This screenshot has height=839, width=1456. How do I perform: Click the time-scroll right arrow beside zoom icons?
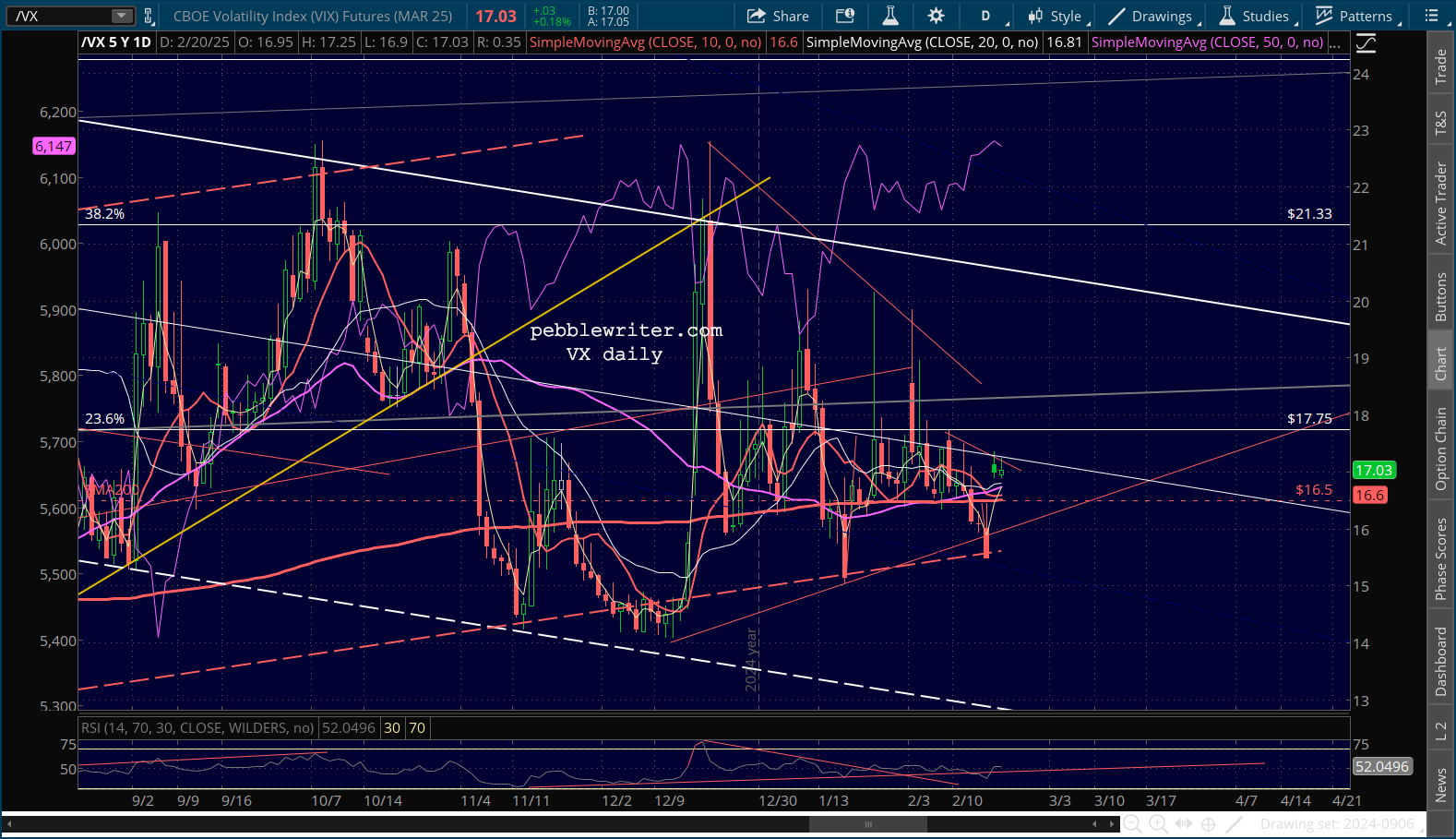coord(1110,824)
